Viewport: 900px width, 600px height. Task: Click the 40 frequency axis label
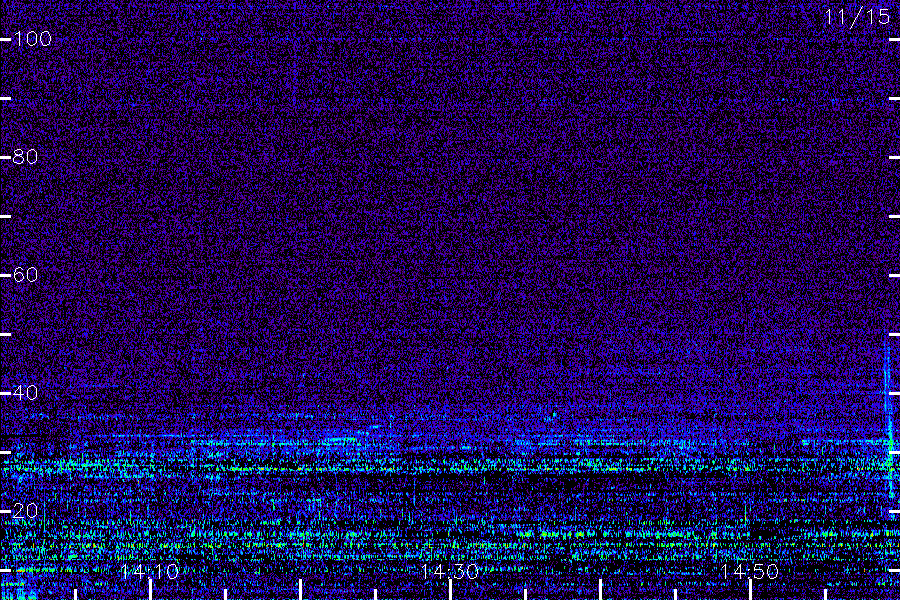pyautogui.click(x=25, y=393)
